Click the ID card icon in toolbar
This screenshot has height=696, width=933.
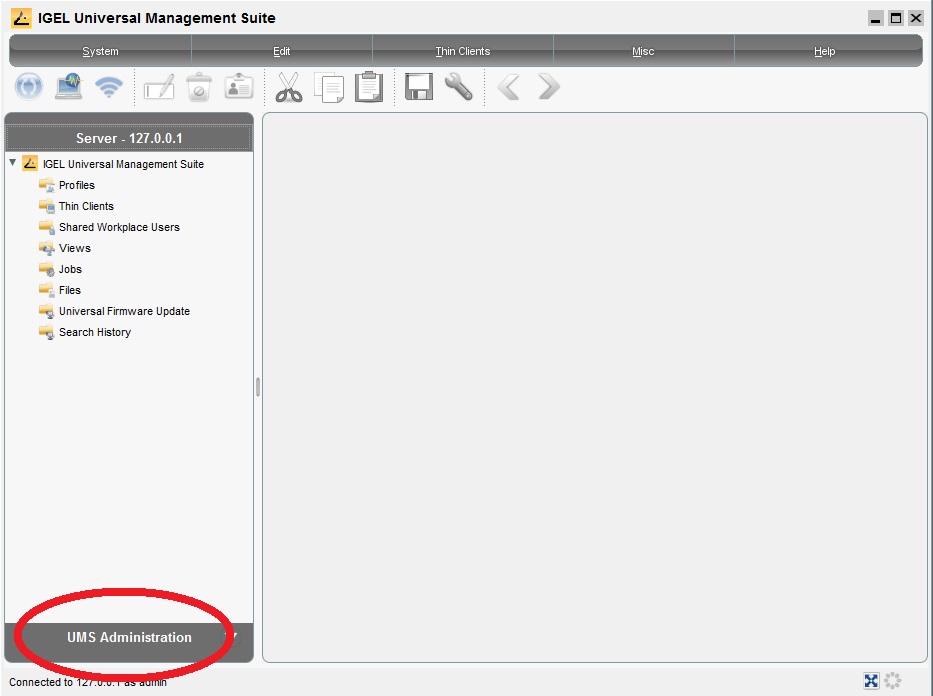pyautogui.click(x=238, y=87)
